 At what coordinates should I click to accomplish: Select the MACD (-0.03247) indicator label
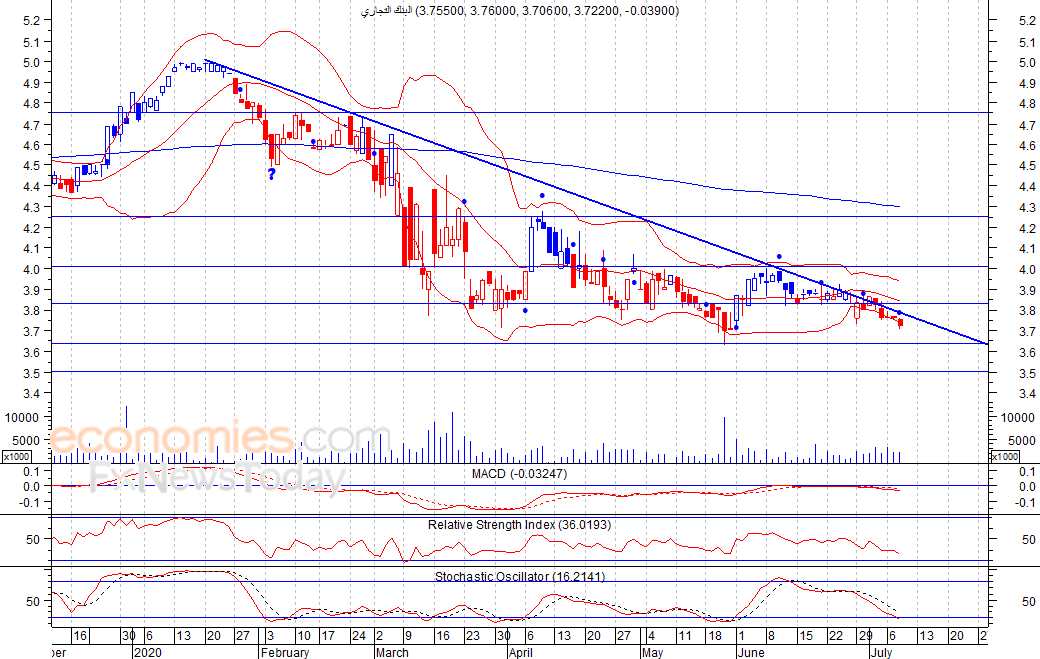(519, 473)
